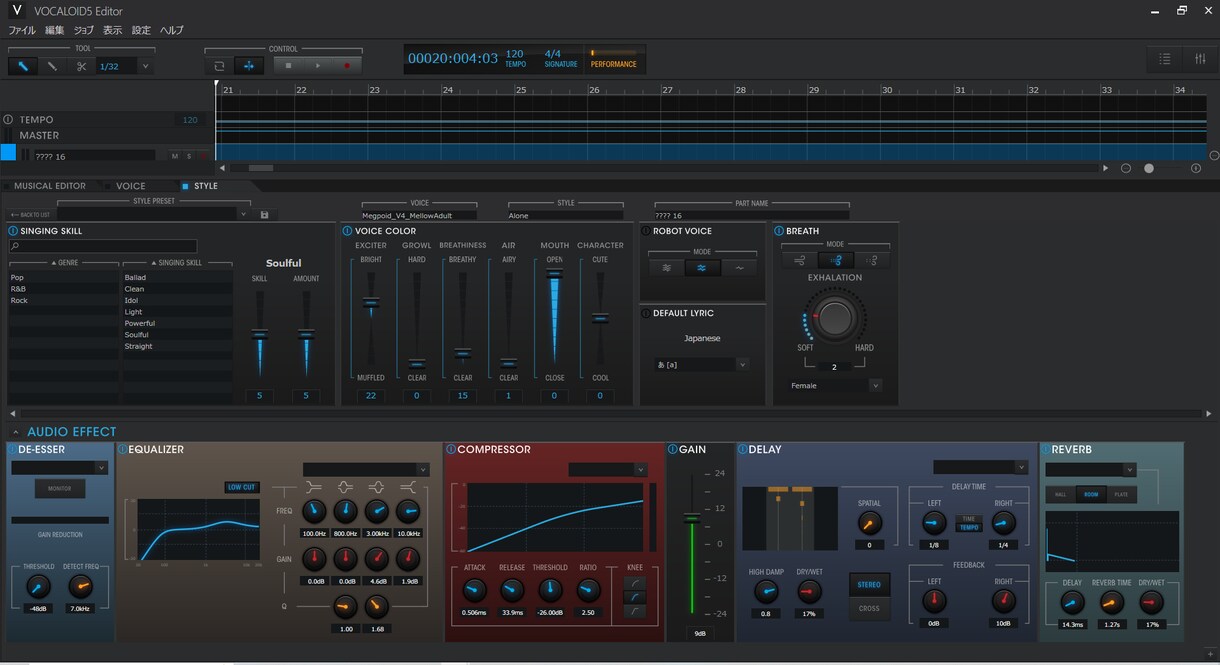Click the equalizer low-shelf band icon
Screen dimensions: 1220x665
(x=314, y=487)
